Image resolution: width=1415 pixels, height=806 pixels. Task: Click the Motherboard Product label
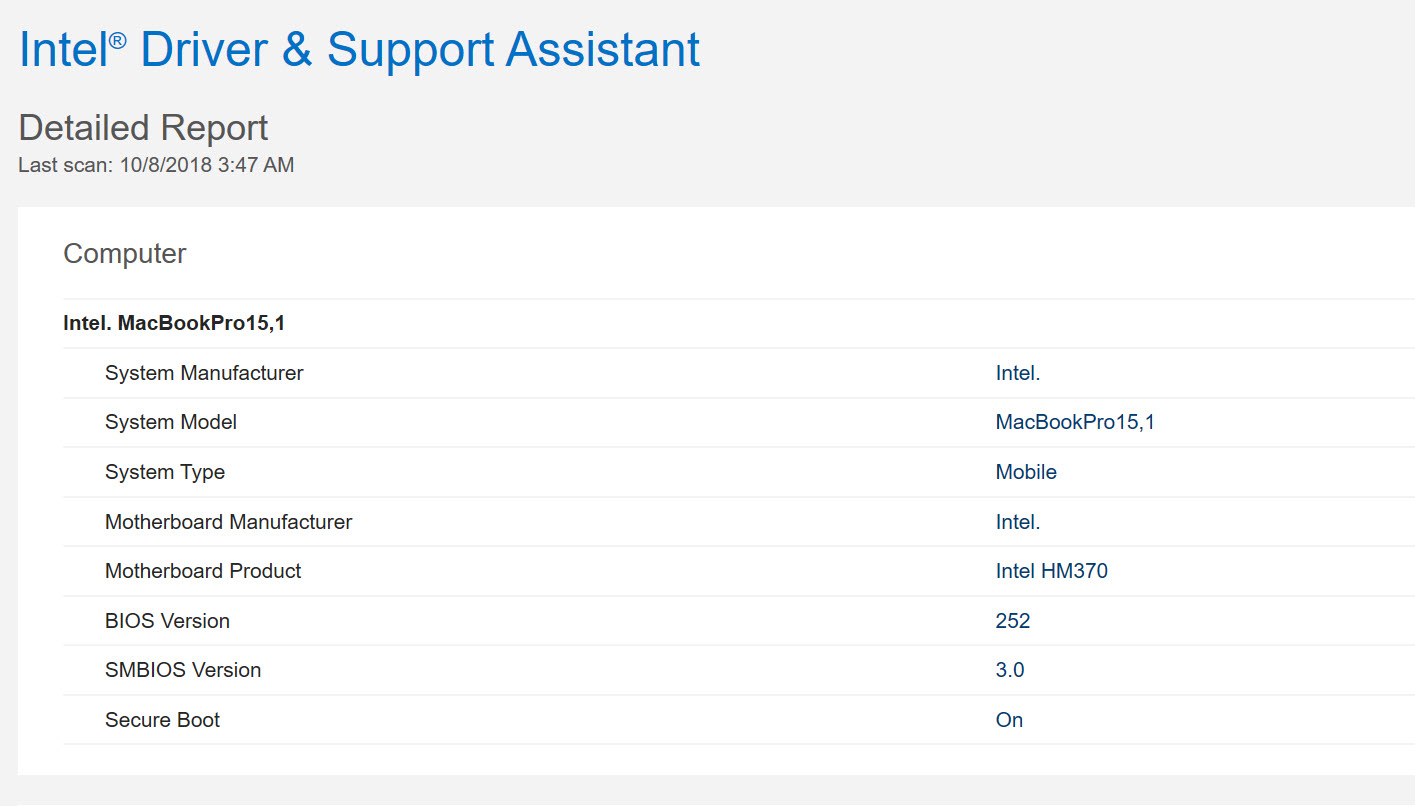click(x=203, y=571)
